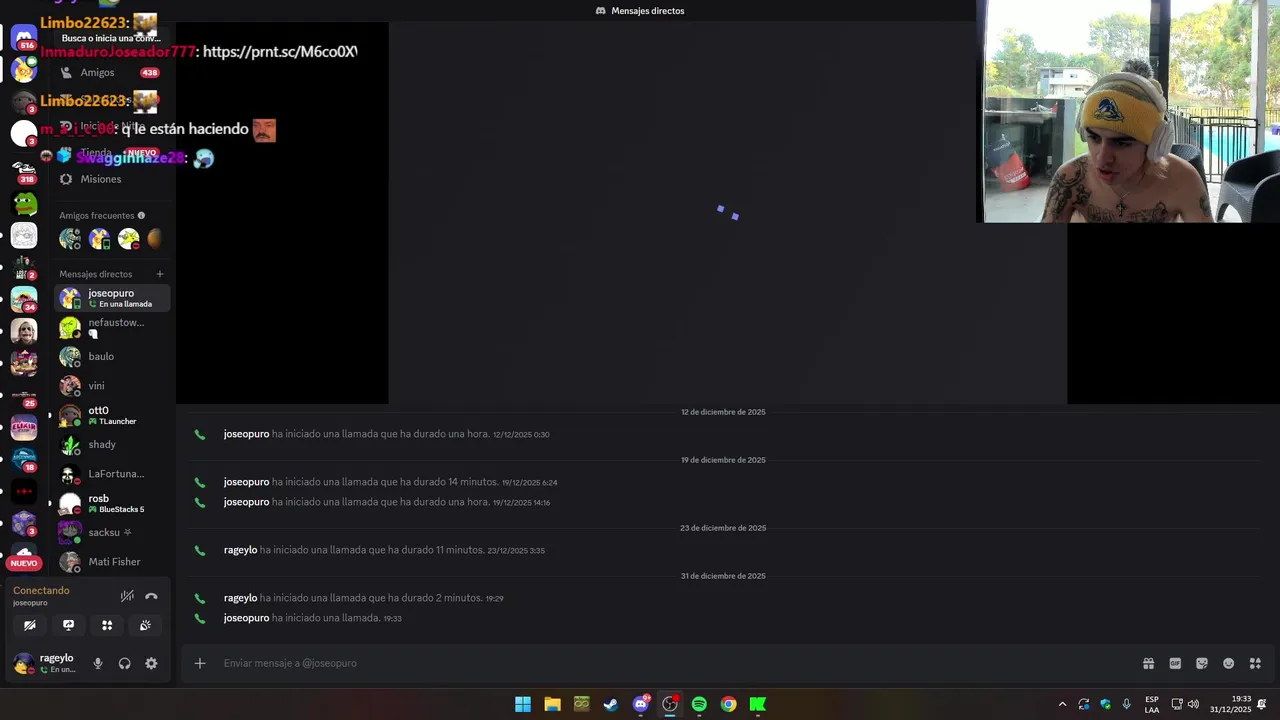
Task: Open the rosb conversation playing BlueStacks 5
Action: point(111,503)
